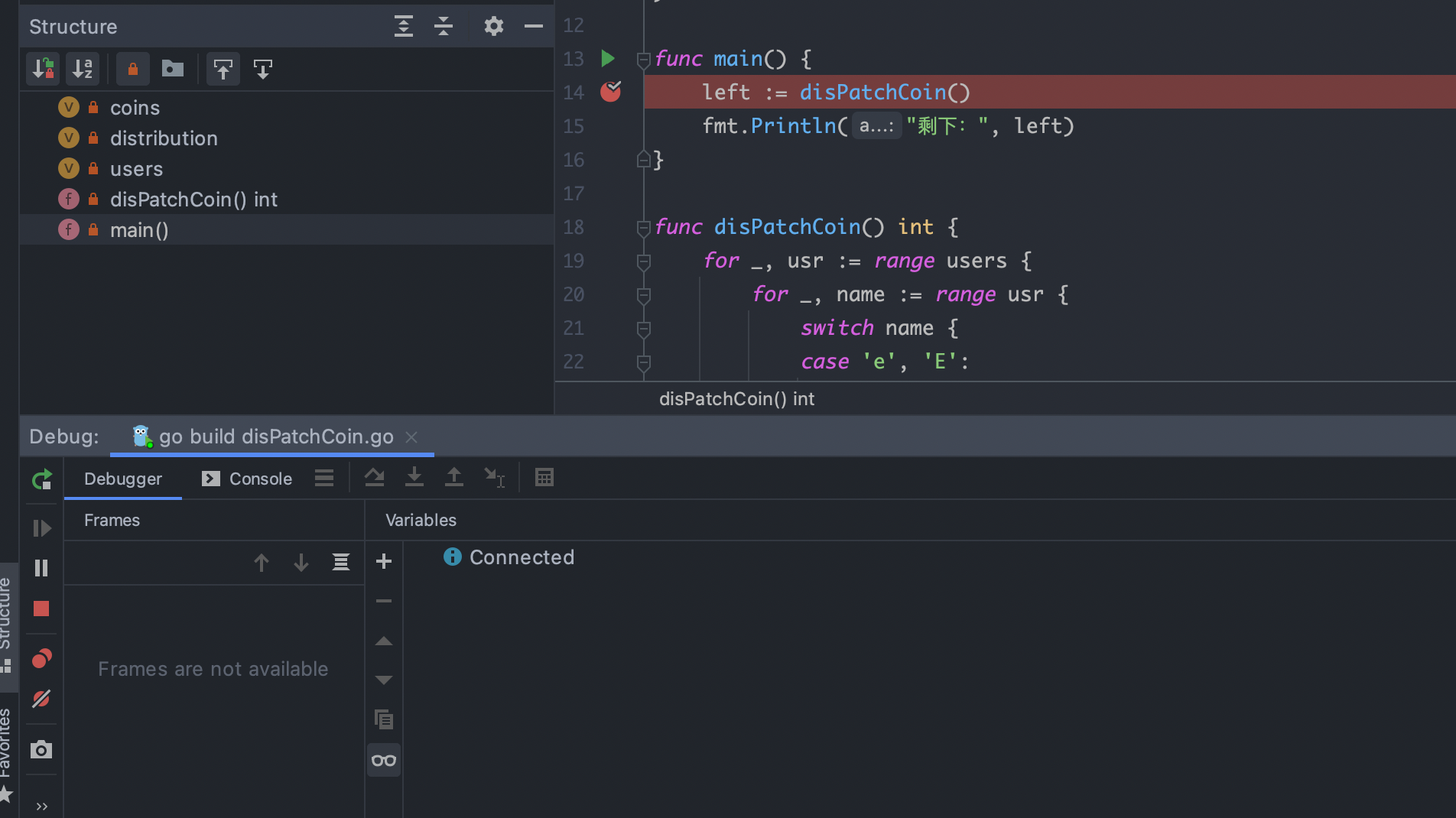View breakpoints dialog icon
The width and height of the screenshot is (1456, 818).
click(x=41, y=658)
